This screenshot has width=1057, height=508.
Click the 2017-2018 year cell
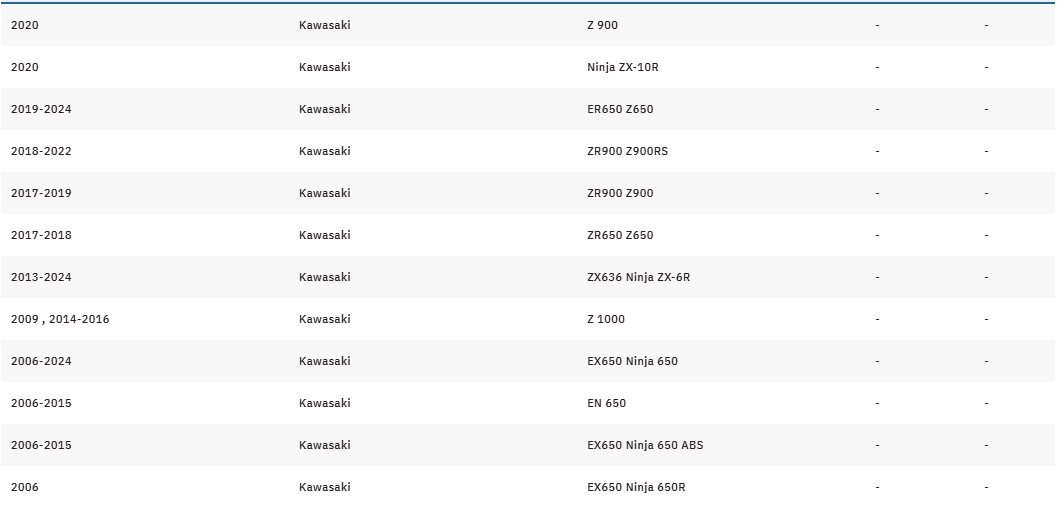(41, 235)
